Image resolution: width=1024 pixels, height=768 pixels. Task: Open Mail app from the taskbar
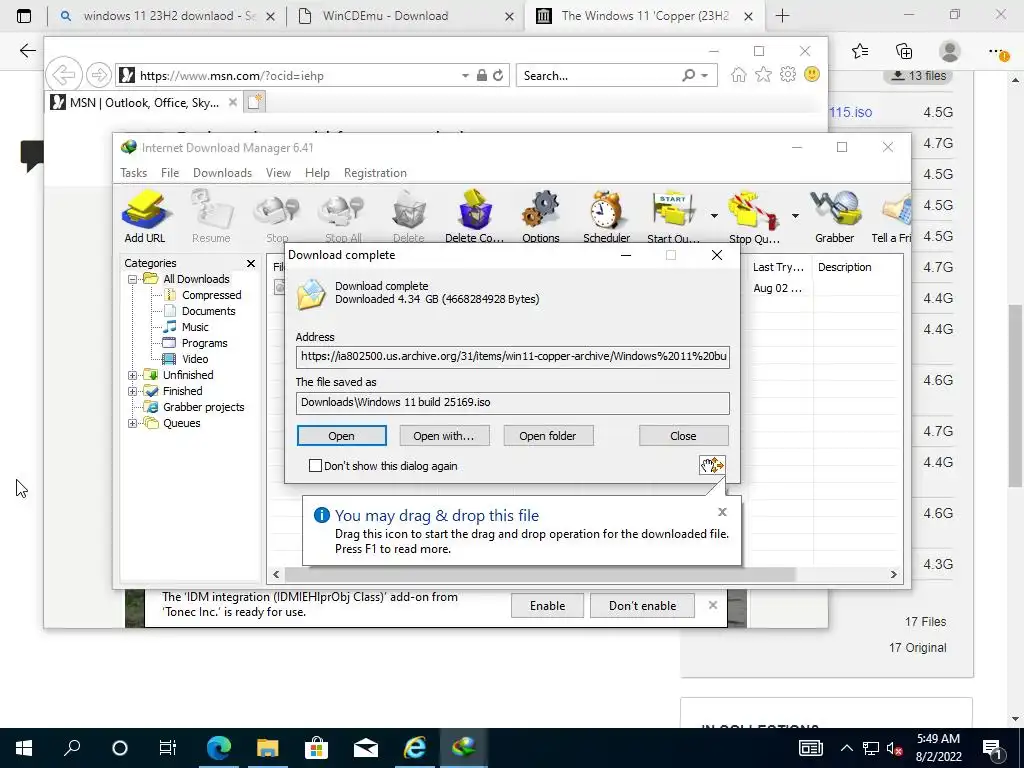[x=366, y=747]
